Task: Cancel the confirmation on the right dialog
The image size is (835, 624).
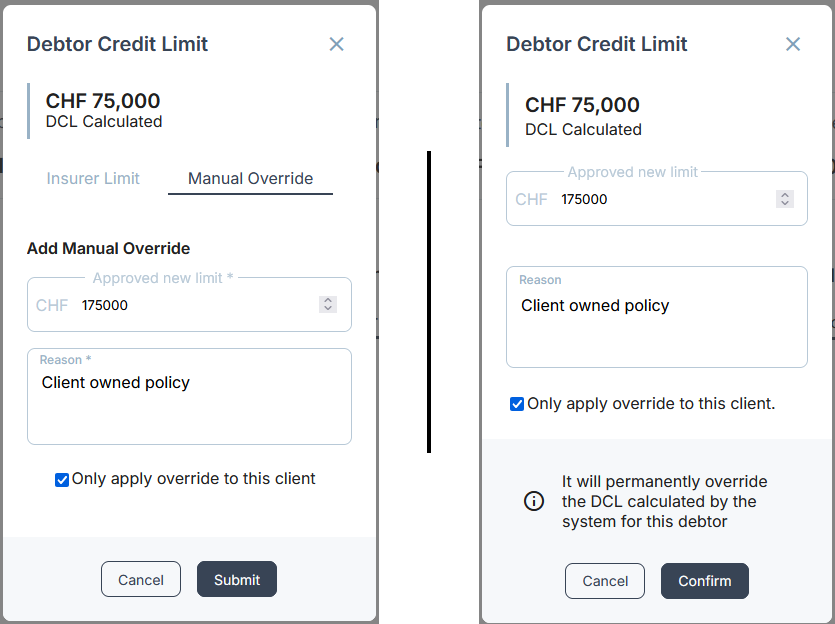Action: click(605, 581)
